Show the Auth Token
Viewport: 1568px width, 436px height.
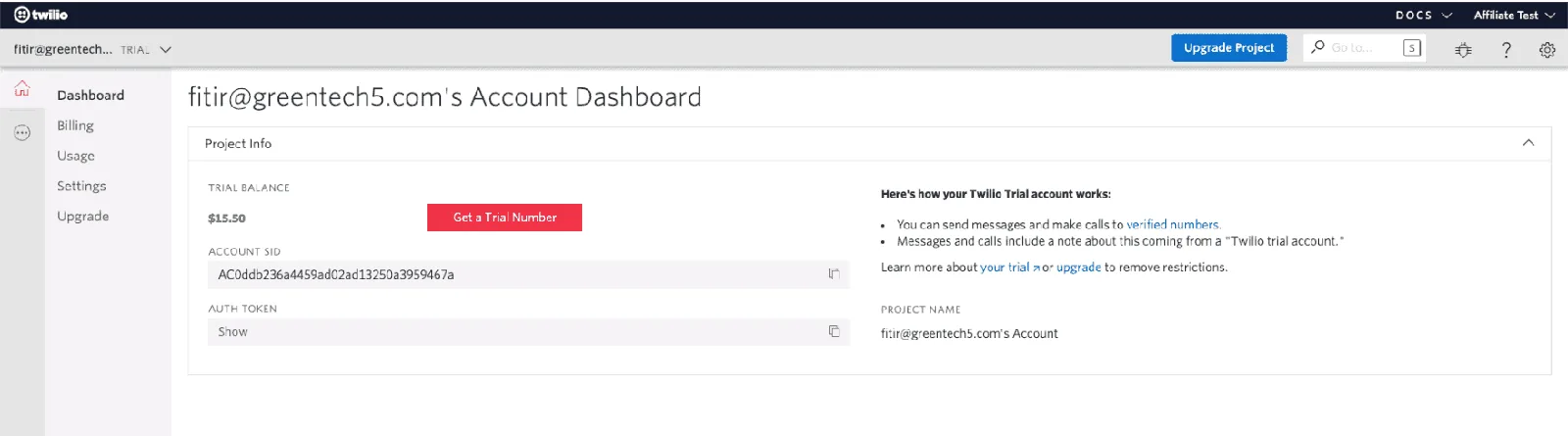(232, 332)
